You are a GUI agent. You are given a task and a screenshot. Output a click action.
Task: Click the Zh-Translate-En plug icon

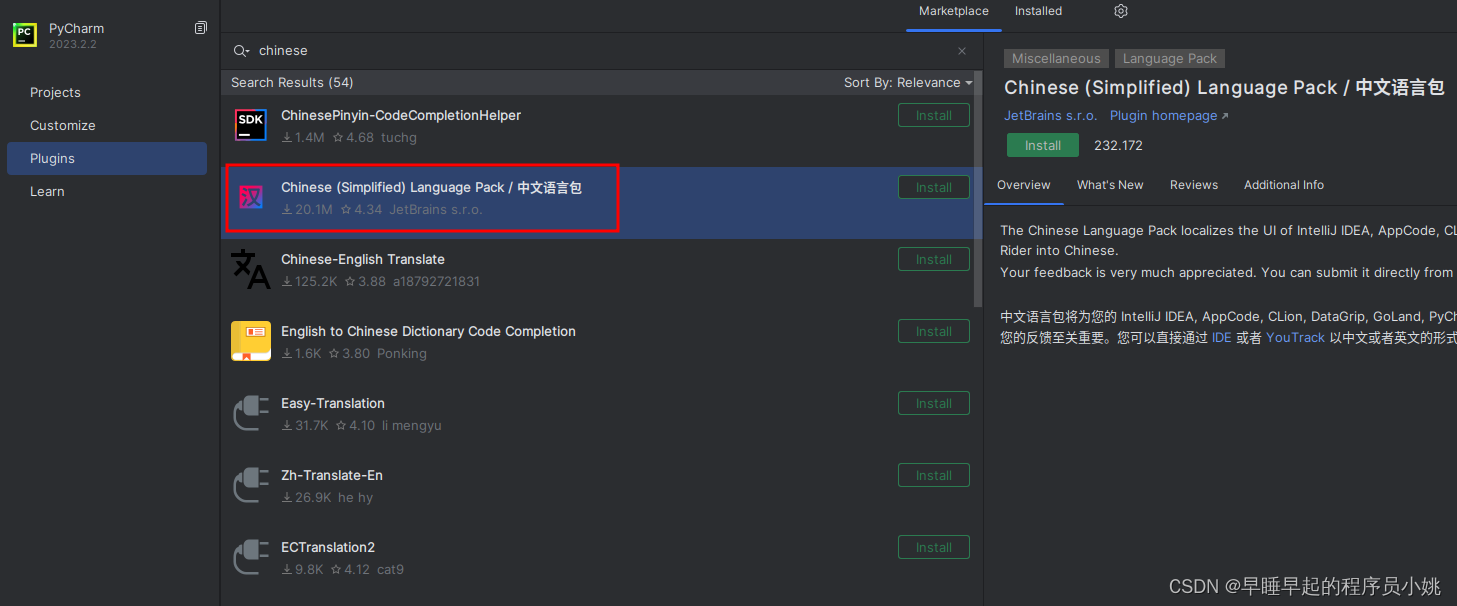[251, 485]
